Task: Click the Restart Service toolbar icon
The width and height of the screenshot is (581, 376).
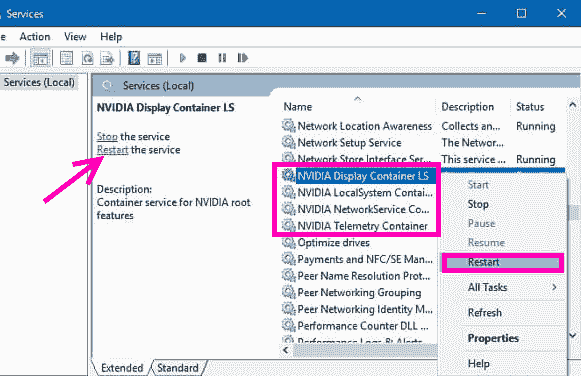Action: tap(243, 58)
